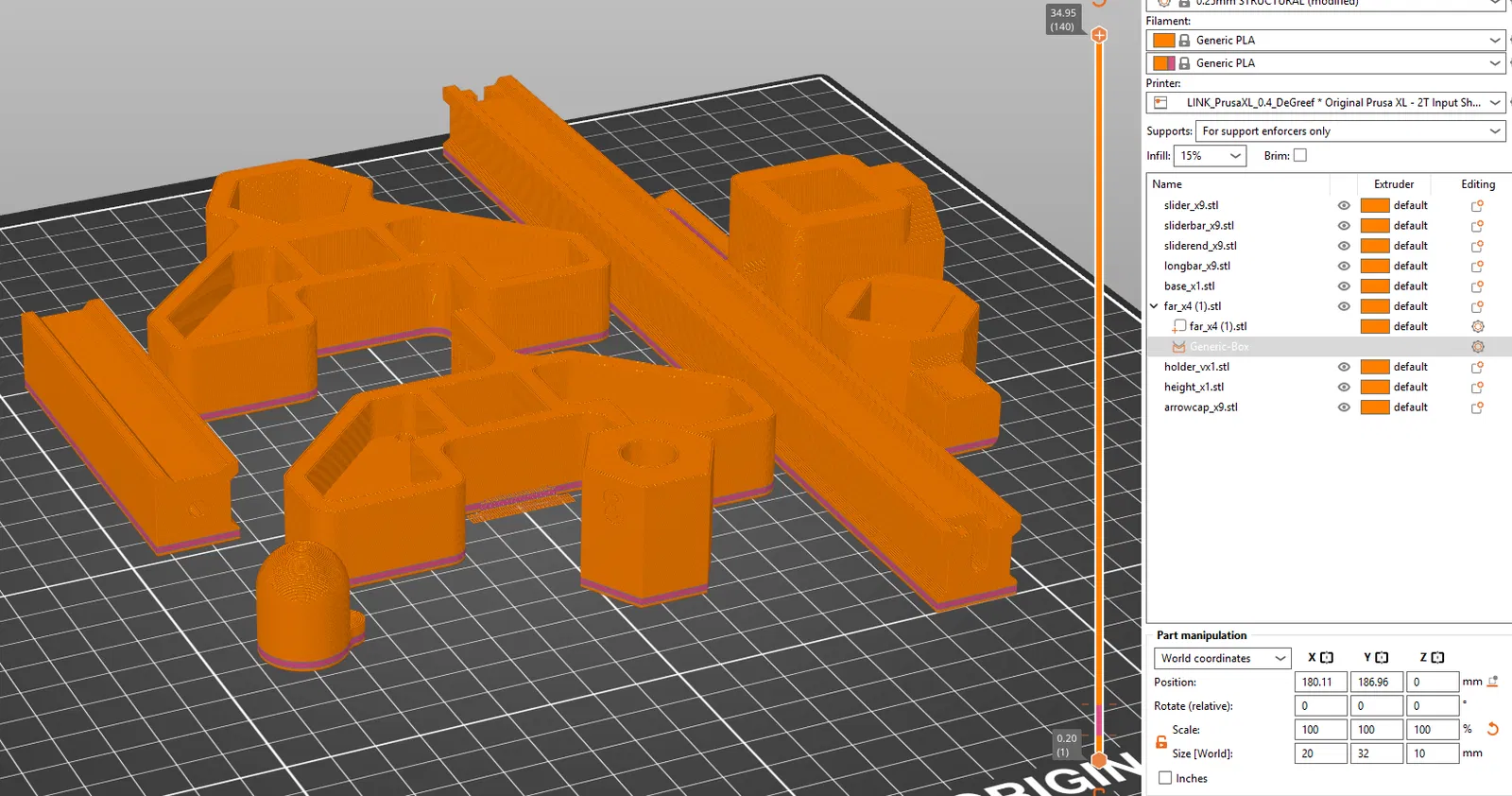Click the Z axis mirror icon

pyautogui.click(x=1437, y=658)
